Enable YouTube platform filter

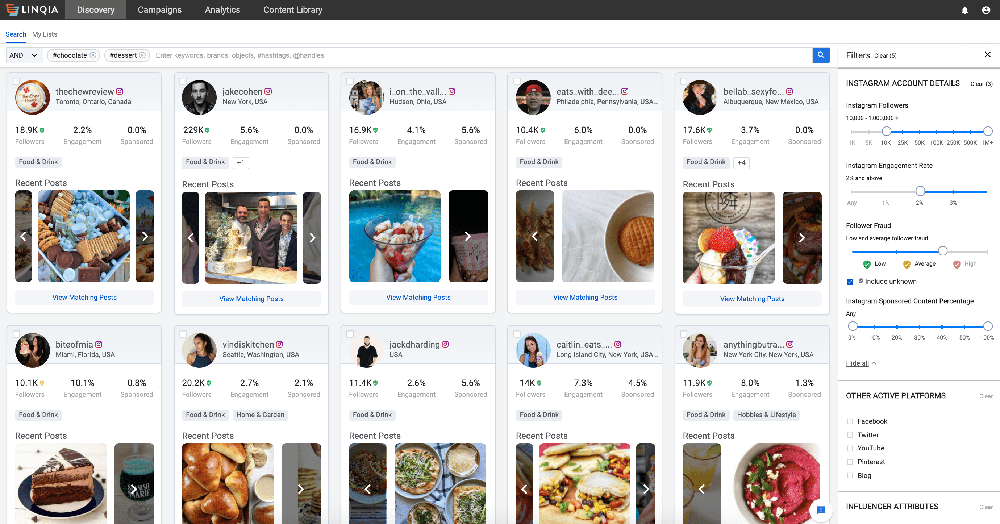pos(849,448)
